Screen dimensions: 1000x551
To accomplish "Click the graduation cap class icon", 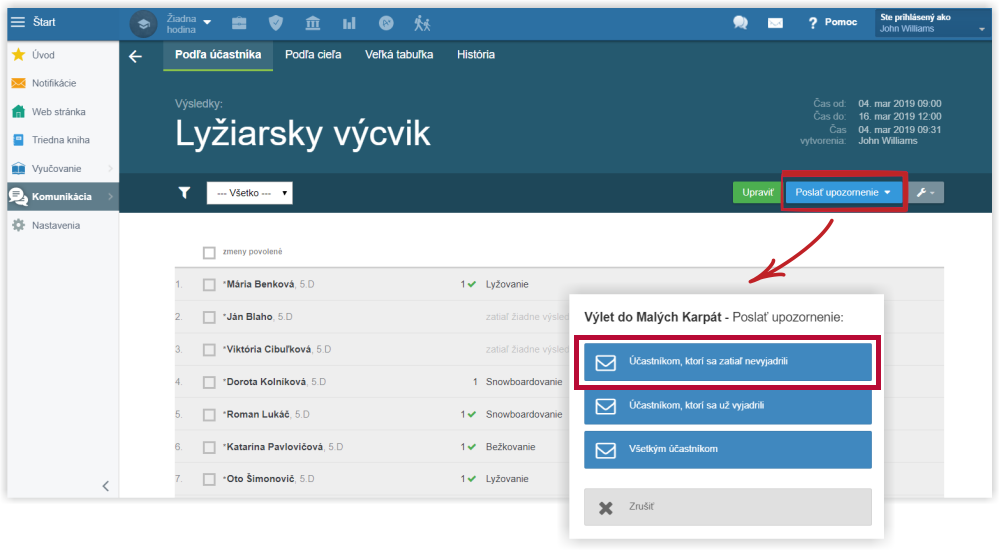I will 143,24.
